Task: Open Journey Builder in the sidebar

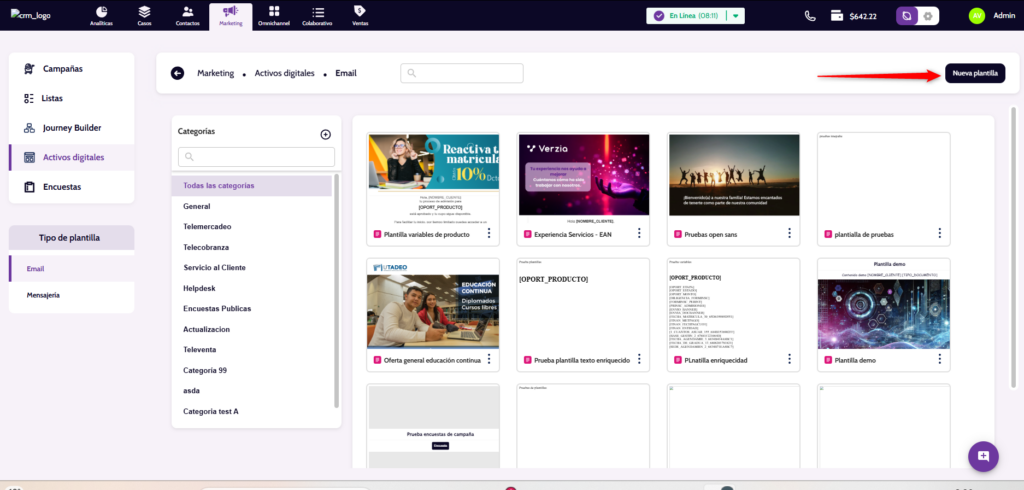Action: 71,128
